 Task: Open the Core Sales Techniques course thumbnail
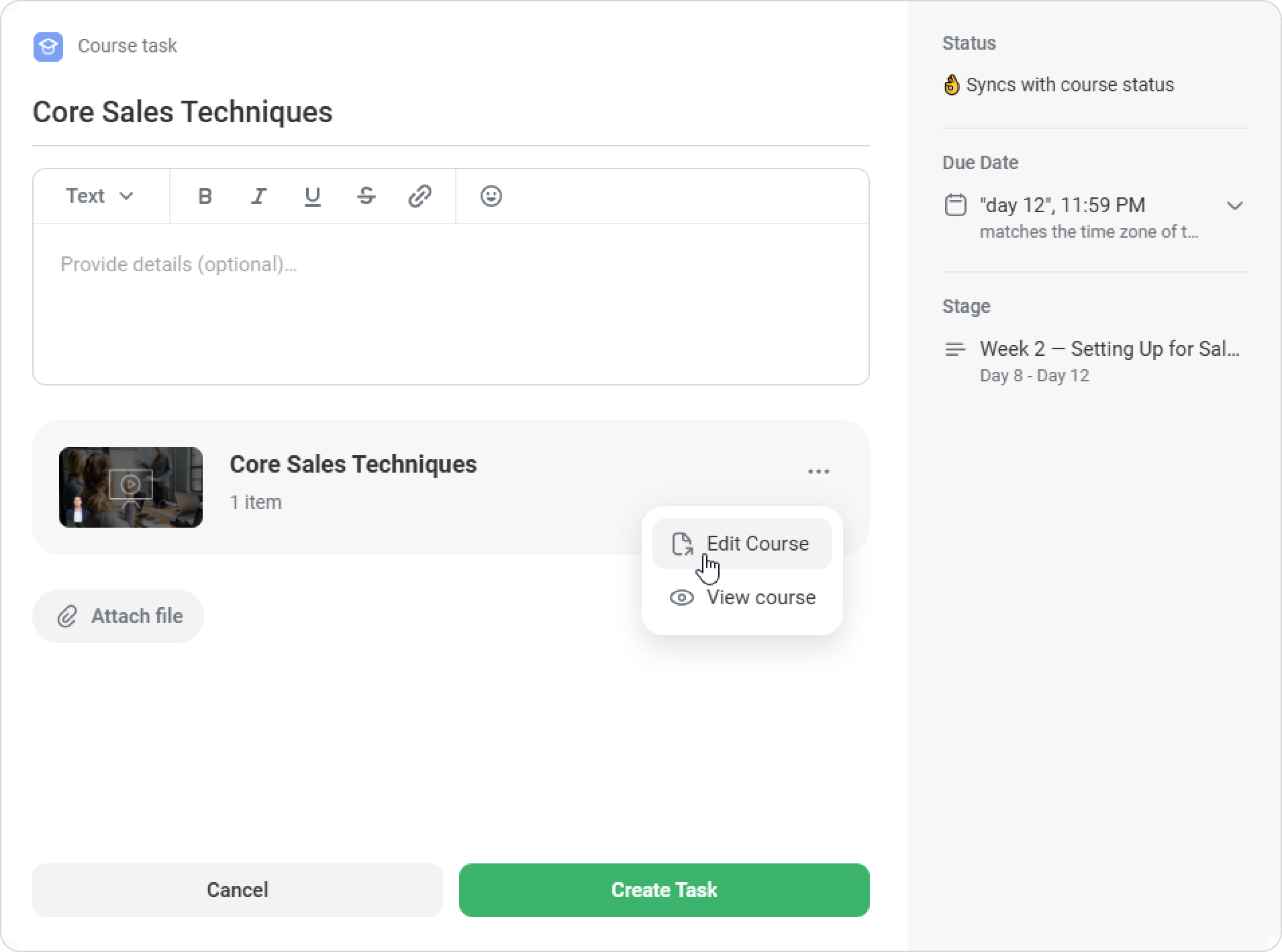(x=131, y=487)
